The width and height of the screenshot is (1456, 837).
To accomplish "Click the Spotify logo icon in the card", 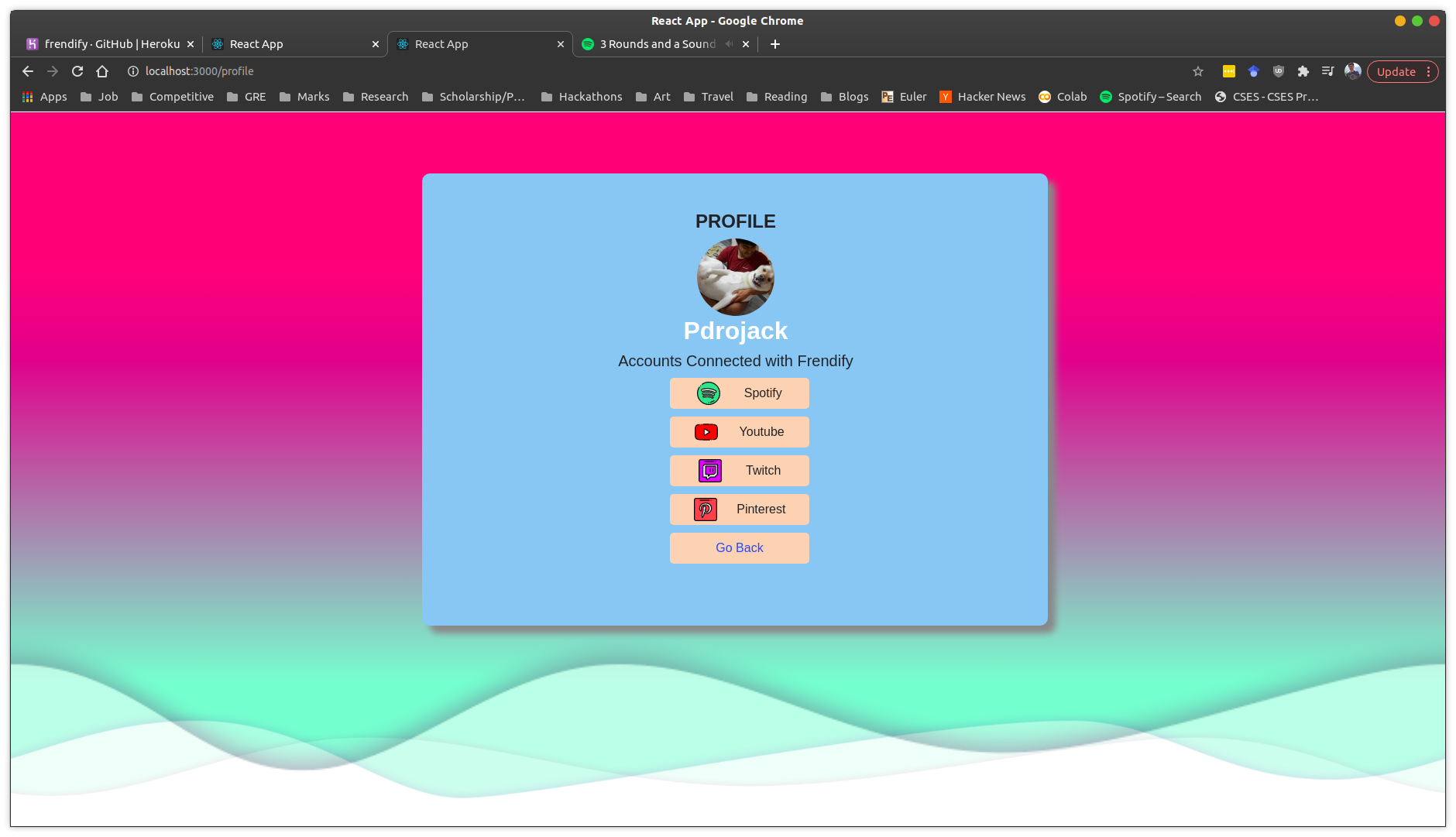I will point(709,393).
